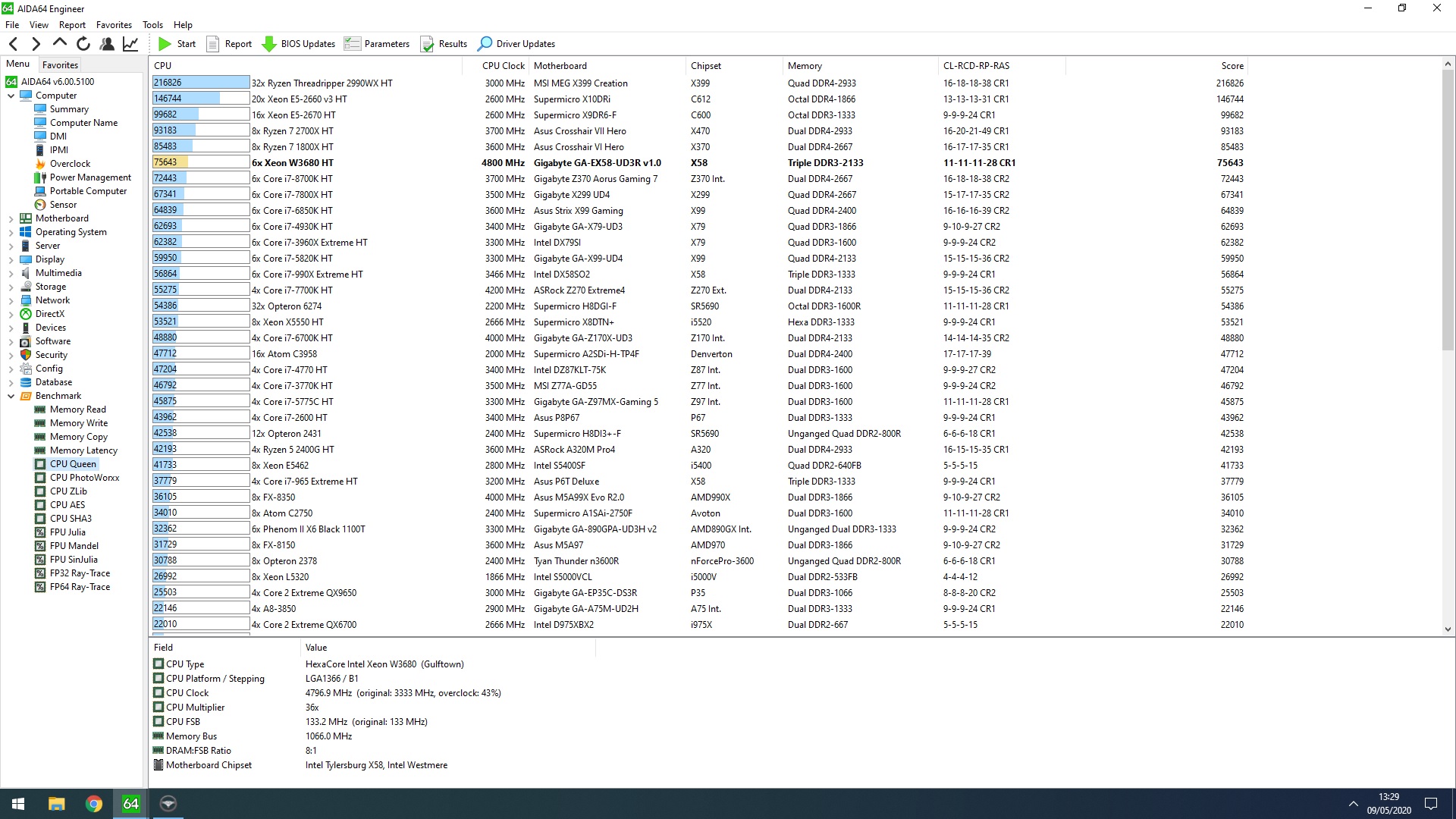Open notification center in system tray
Viewport: 1456px width, 819px height.
pos(1431,804)
